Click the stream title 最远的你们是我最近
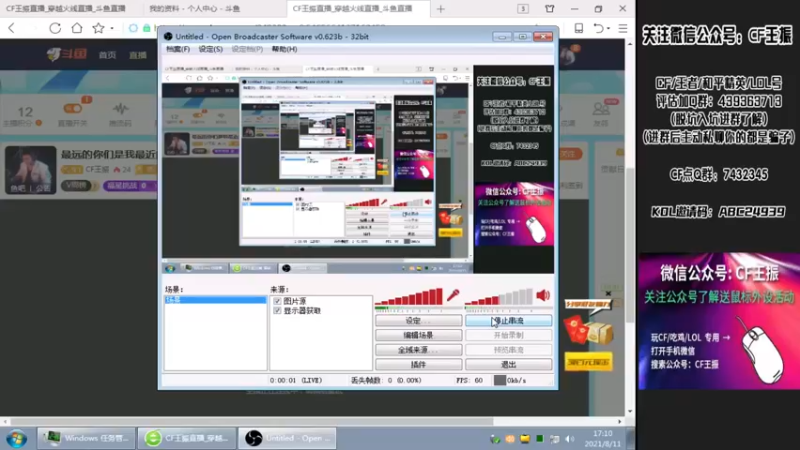This screenshot has width=800, height=450. (109, 154)
